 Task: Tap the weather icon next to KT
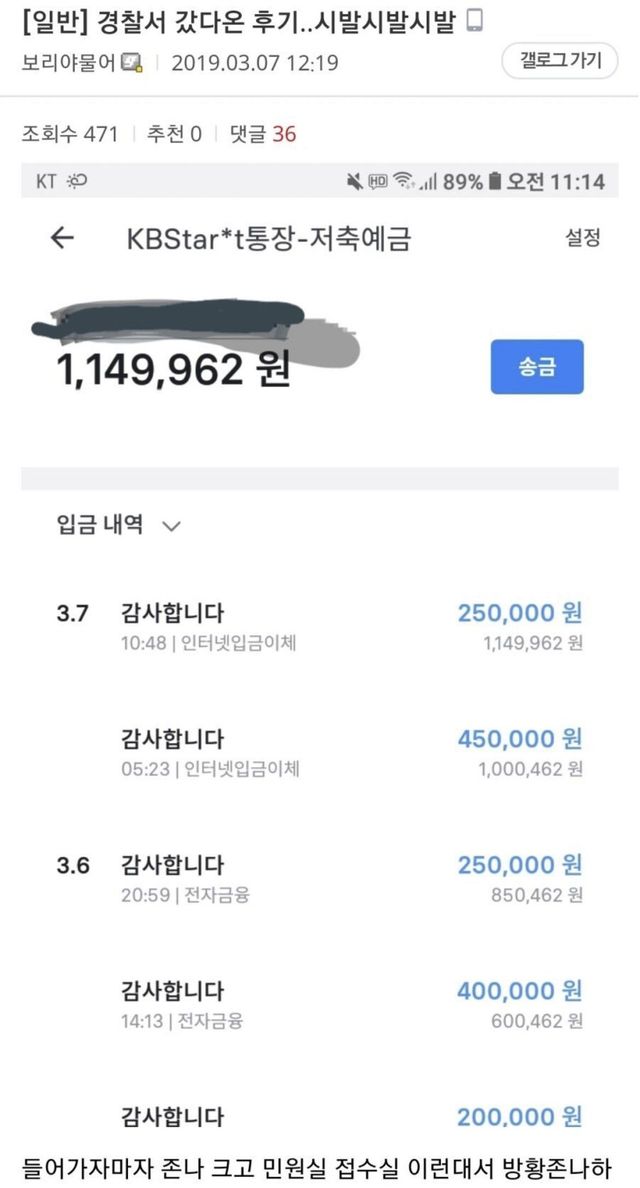pos(76,181)
